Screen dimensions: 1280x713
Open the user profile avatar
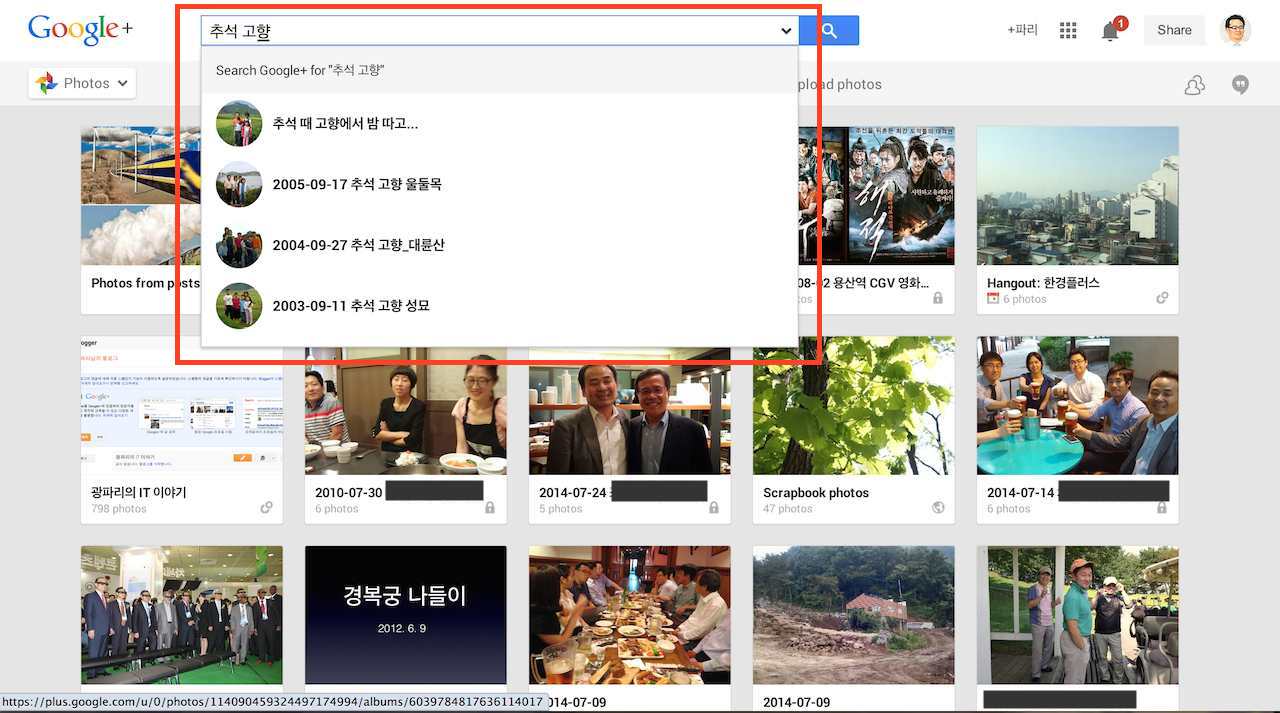(x=1236, y=30)
